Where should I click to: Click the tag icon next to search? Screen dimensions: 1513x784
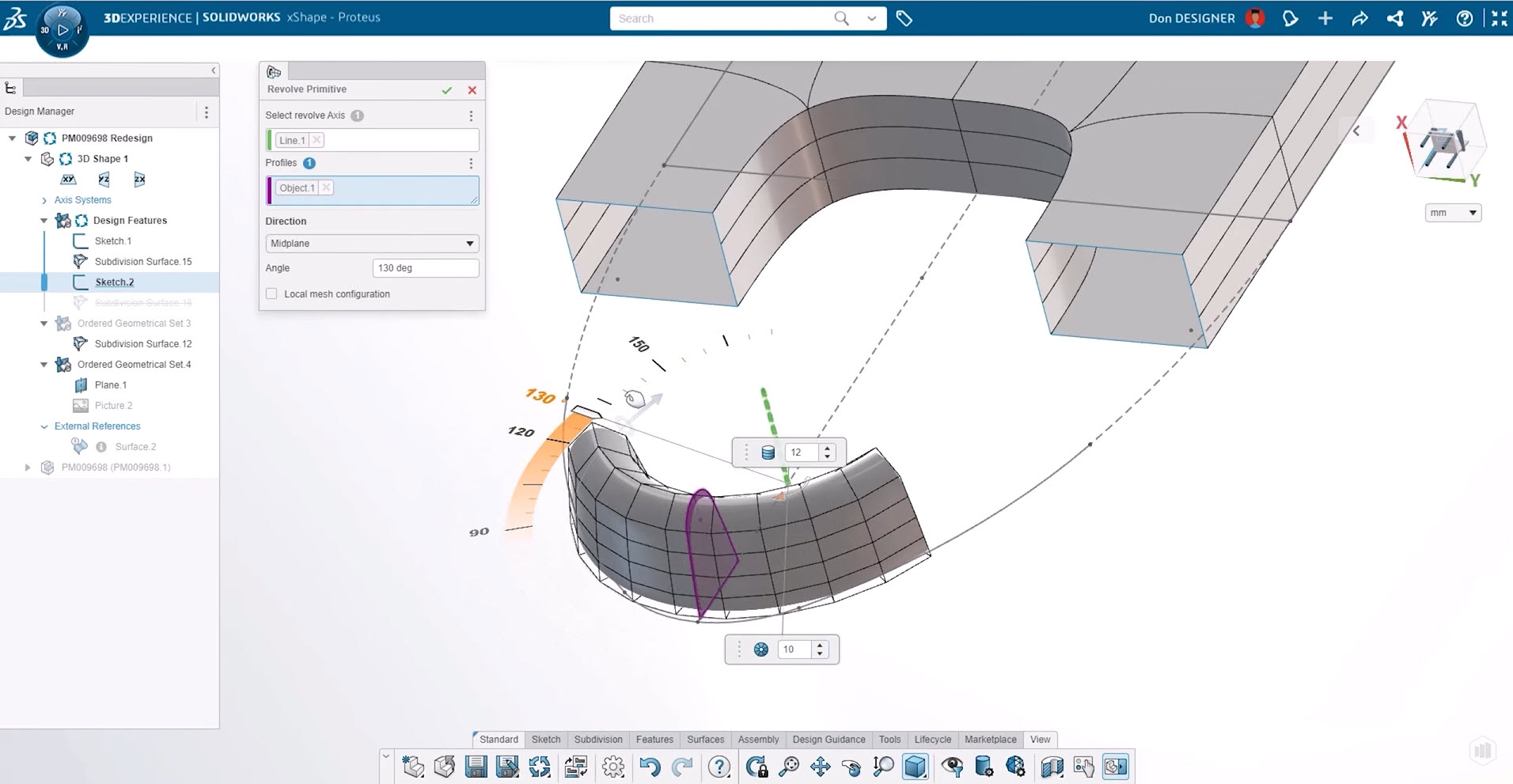pos(904,18)
